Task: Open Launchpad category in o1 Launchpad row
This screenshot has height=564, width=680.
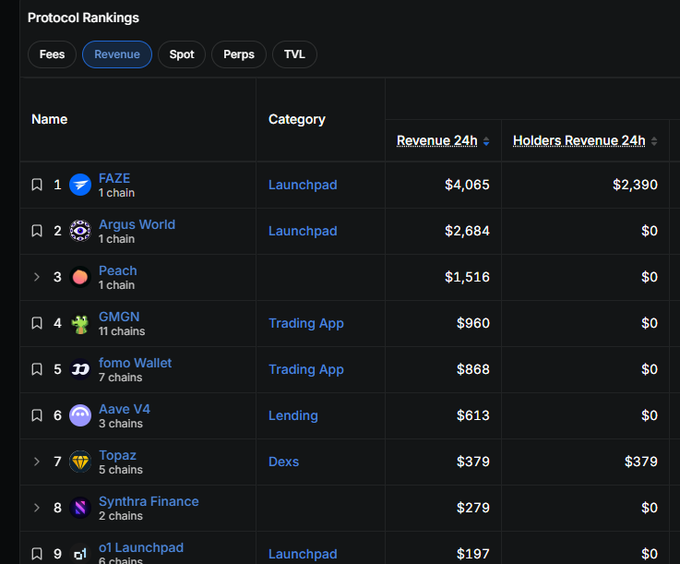Action: (303, 554)
